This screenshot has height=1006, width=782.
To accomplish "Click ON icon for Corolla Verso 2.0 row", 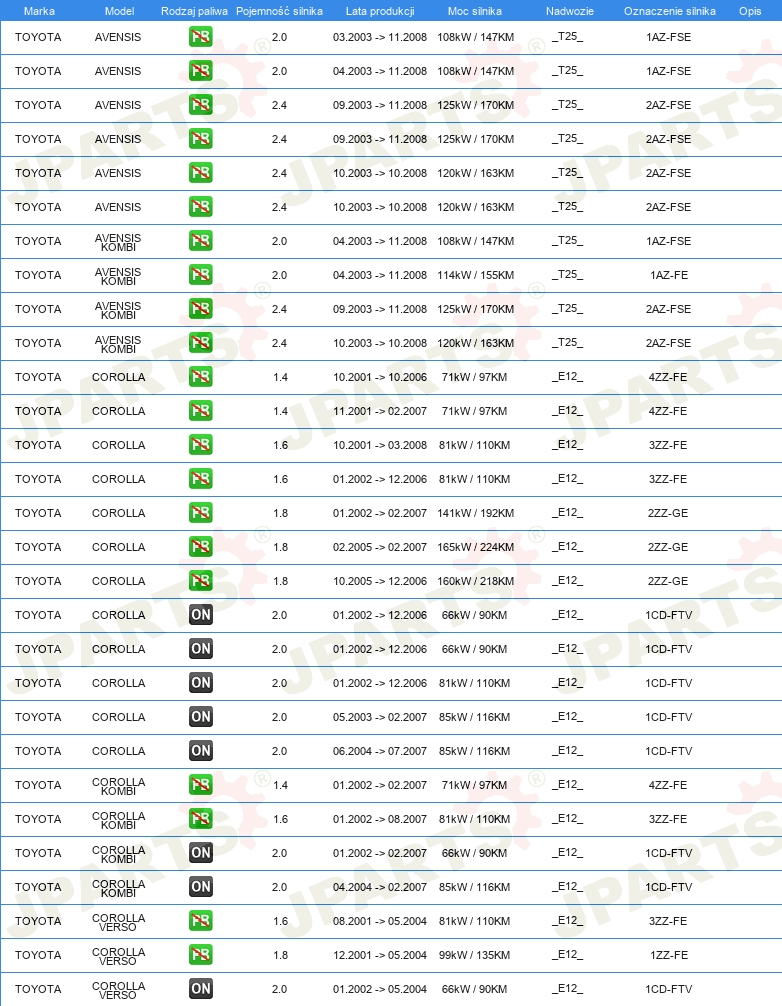I will pyautogui.click(x=201, y=989).
